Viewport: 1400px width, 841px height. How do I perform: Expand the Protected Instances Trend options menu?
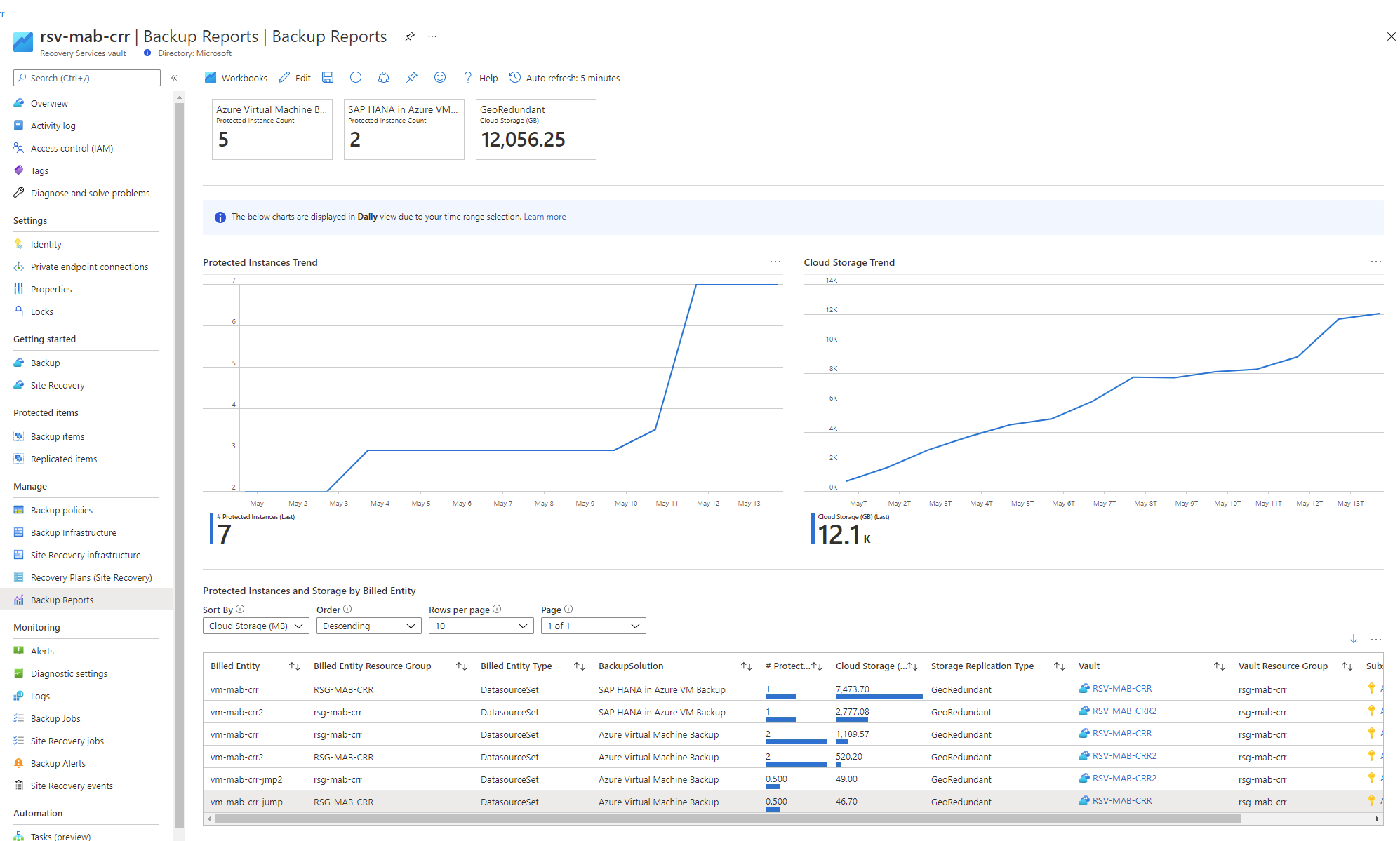pos(775,260)
